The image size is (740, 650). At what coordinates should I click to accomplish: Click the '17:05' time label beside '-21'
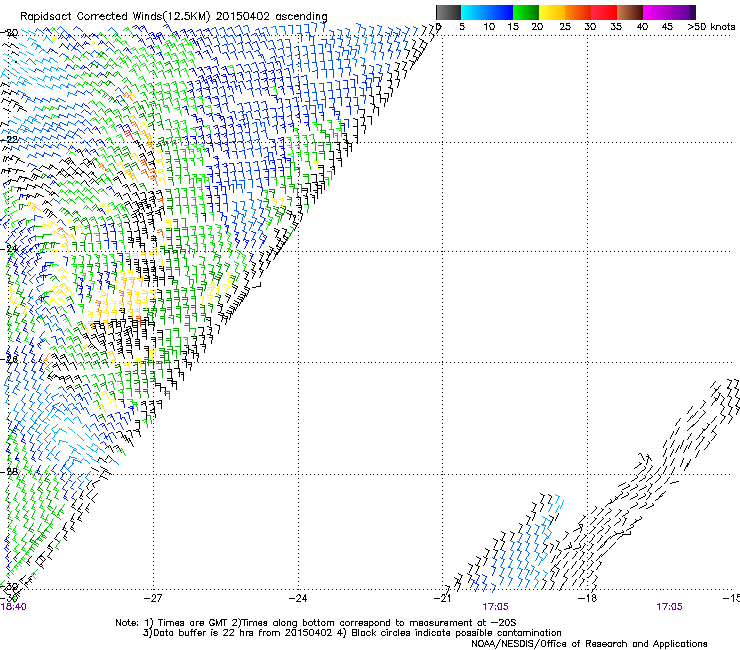pos(495,607)
